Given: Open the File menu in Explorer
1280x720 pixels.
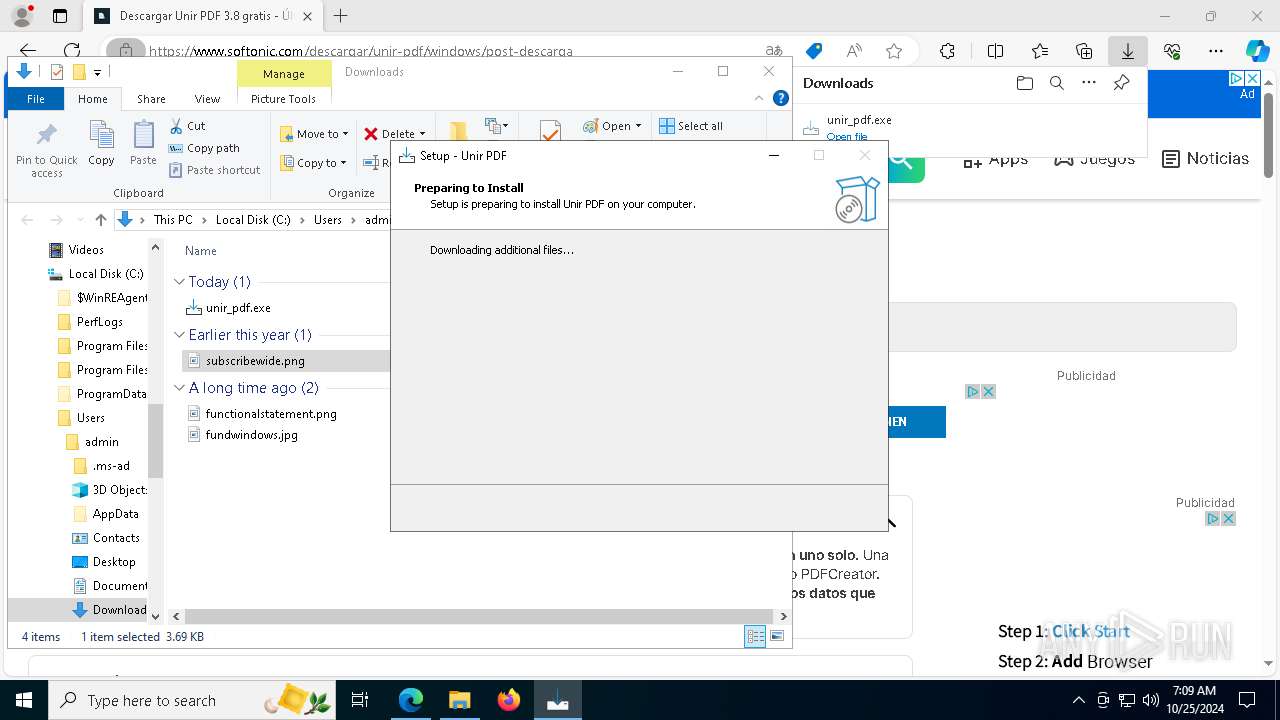Looking at the screenshot, I should tap(36, 99).
